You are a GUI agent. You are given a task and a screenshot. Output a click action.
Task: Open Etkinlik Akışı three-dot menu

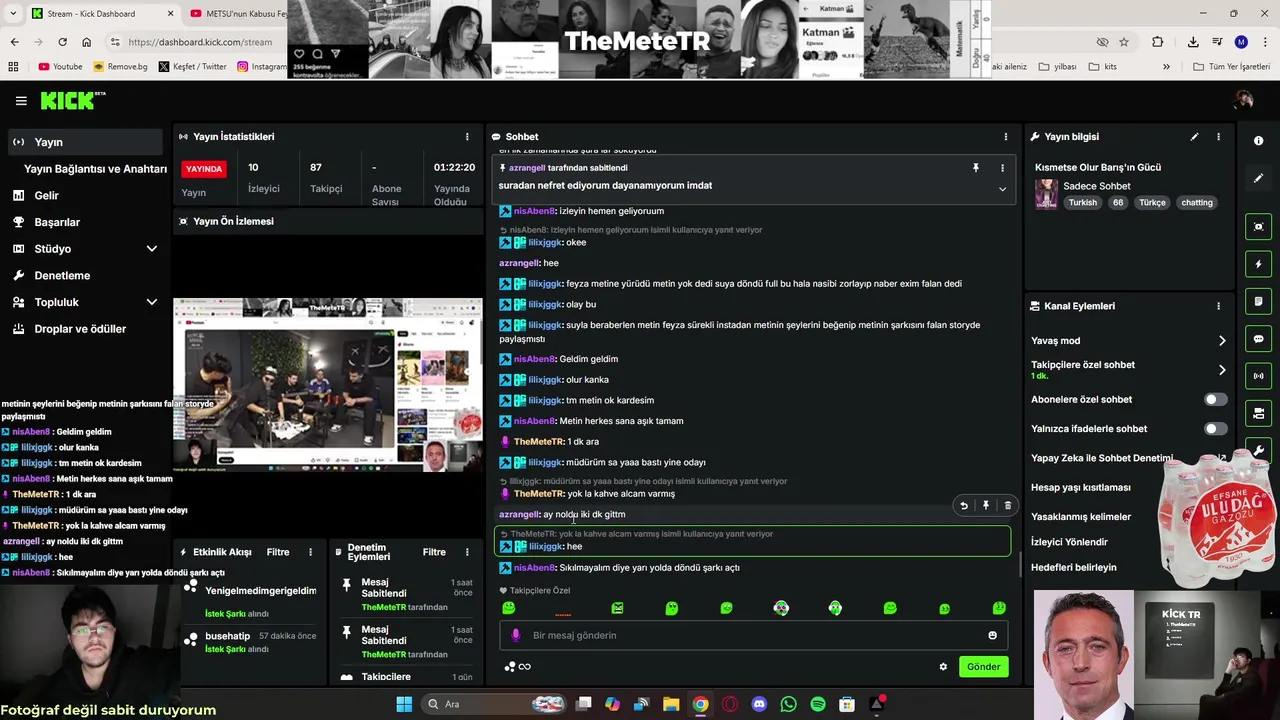[310, 552]
